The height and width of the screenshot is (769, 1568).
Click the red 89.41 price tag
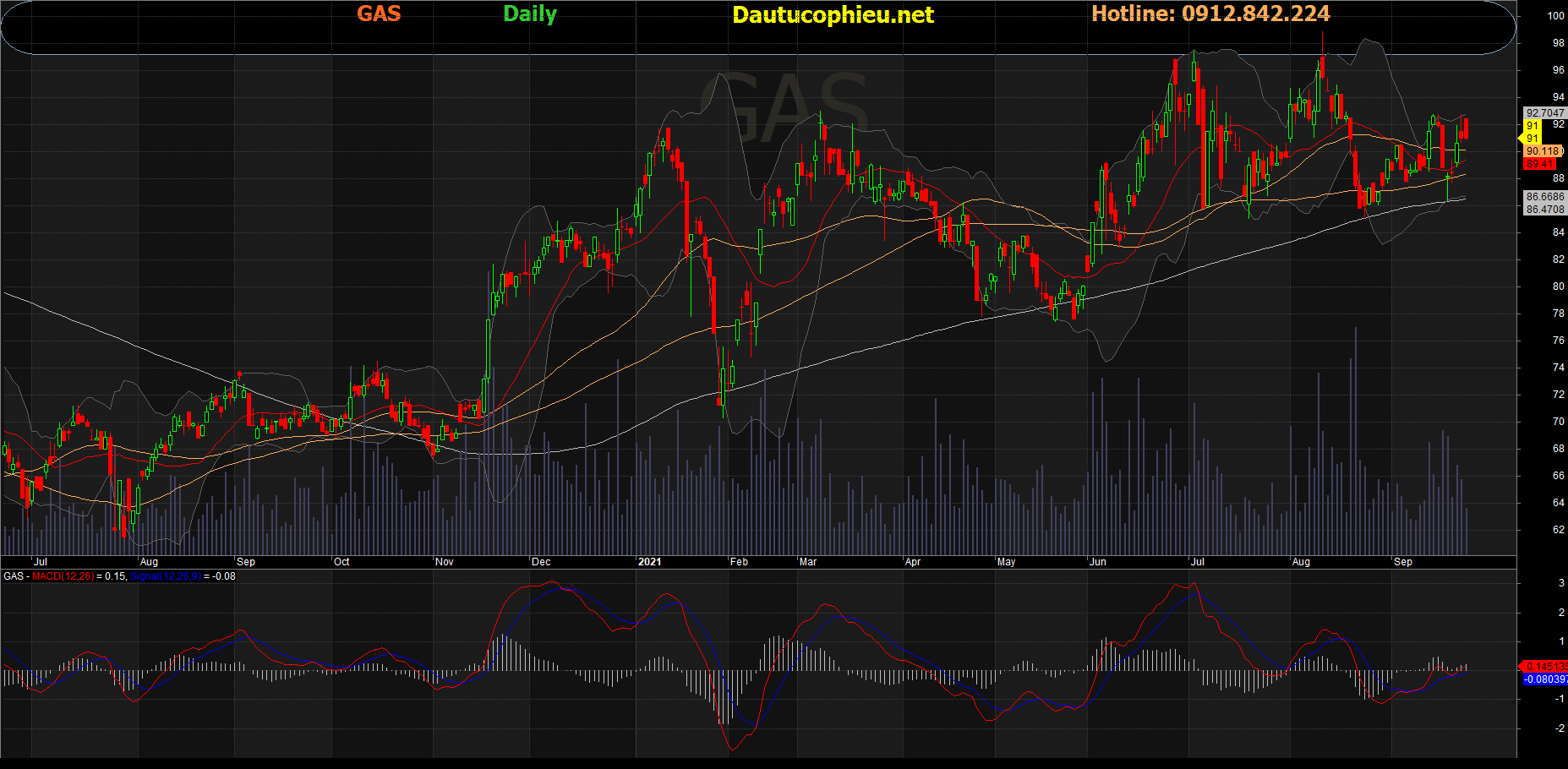[x=1540, y=164]
